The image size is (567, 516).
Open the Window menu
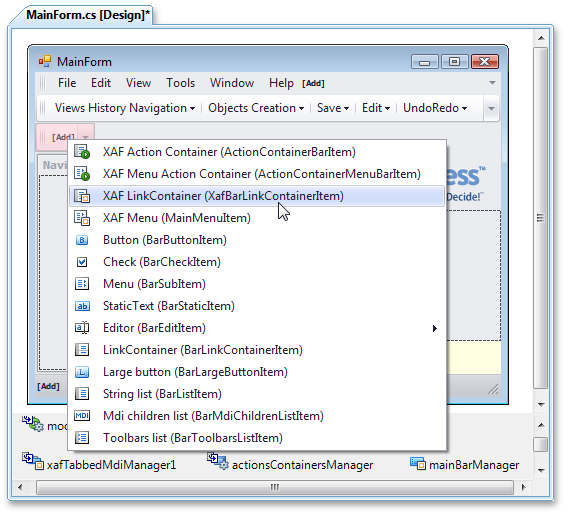(232, 83)
